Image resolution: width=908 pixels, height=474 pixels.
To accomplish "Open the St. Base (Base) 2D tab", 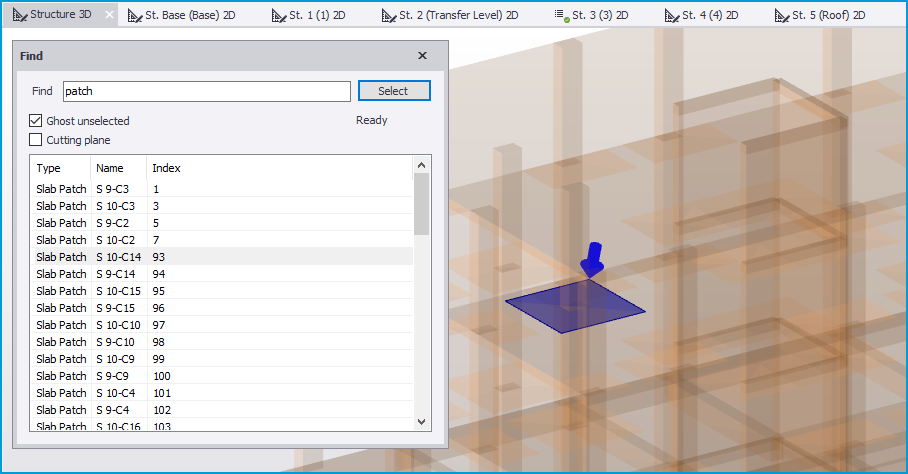I will pyautogui.click(x=181, y=15).
